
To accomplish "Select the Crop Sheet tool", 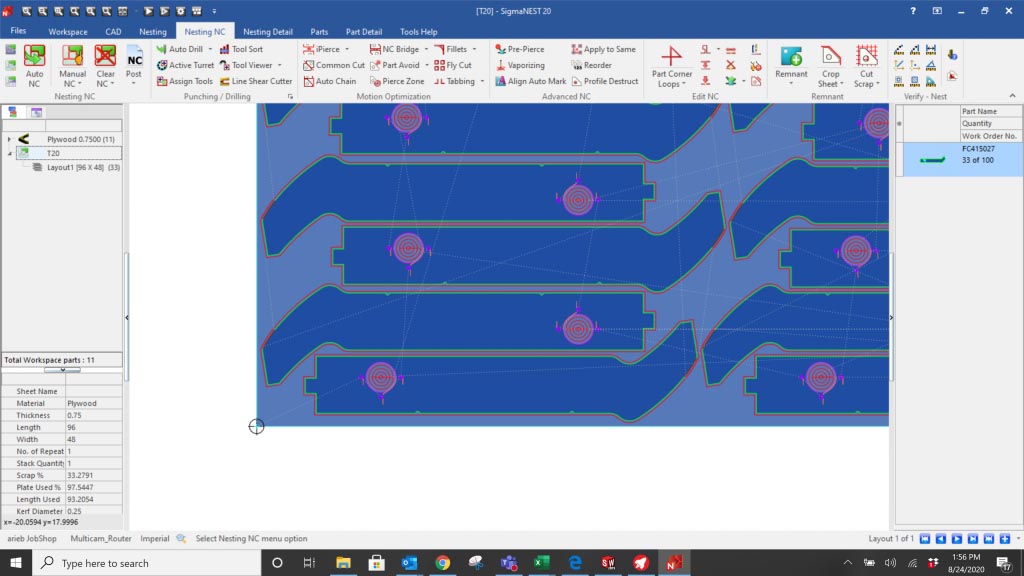I will pos(831,66).
